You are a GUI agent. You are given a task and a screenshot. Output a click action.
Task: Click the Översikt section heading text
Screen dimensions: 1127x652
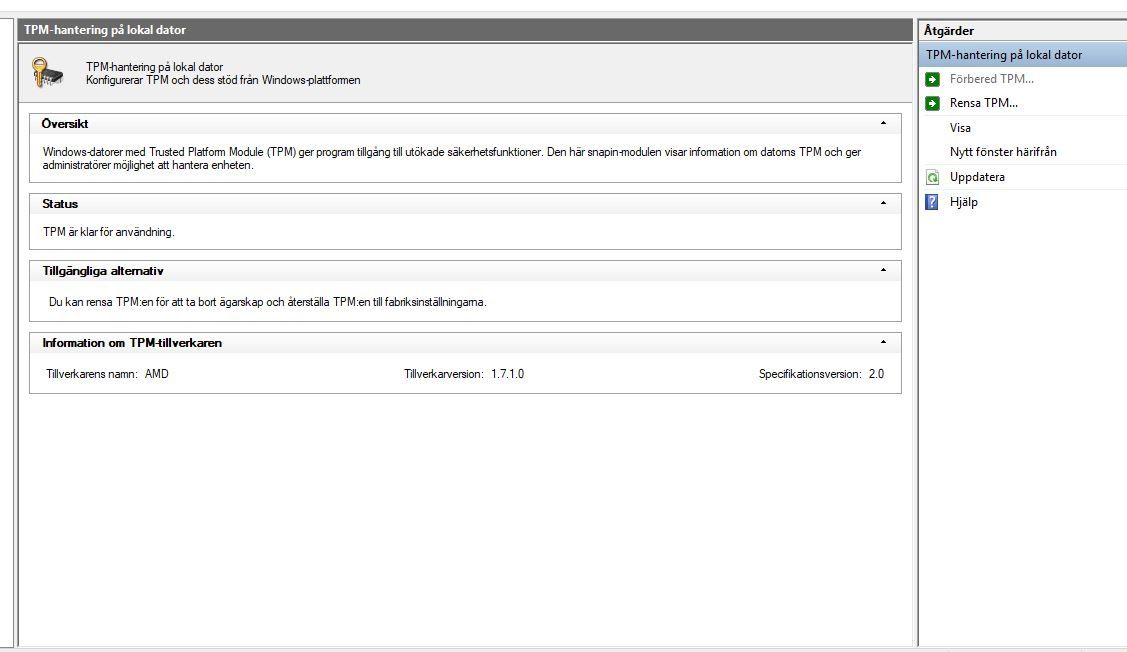(x=65, y=124)
